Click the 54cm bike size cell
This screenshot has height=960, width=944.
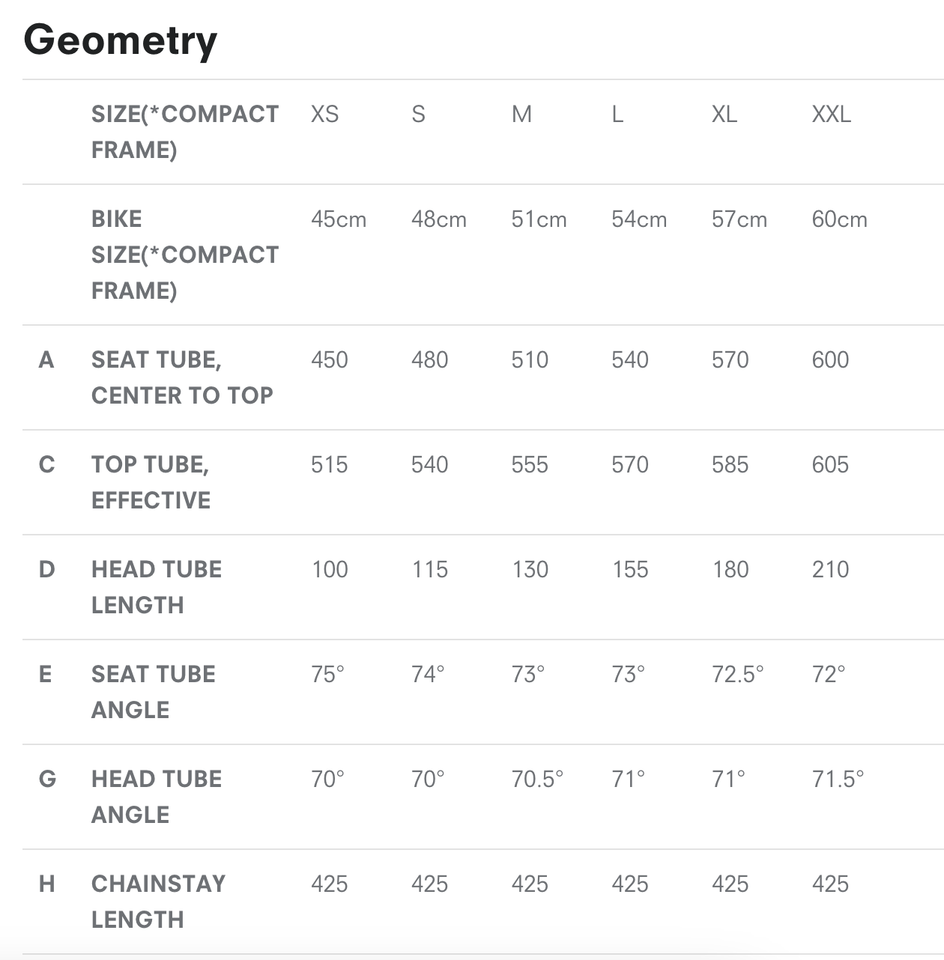(x=639, y=219)
